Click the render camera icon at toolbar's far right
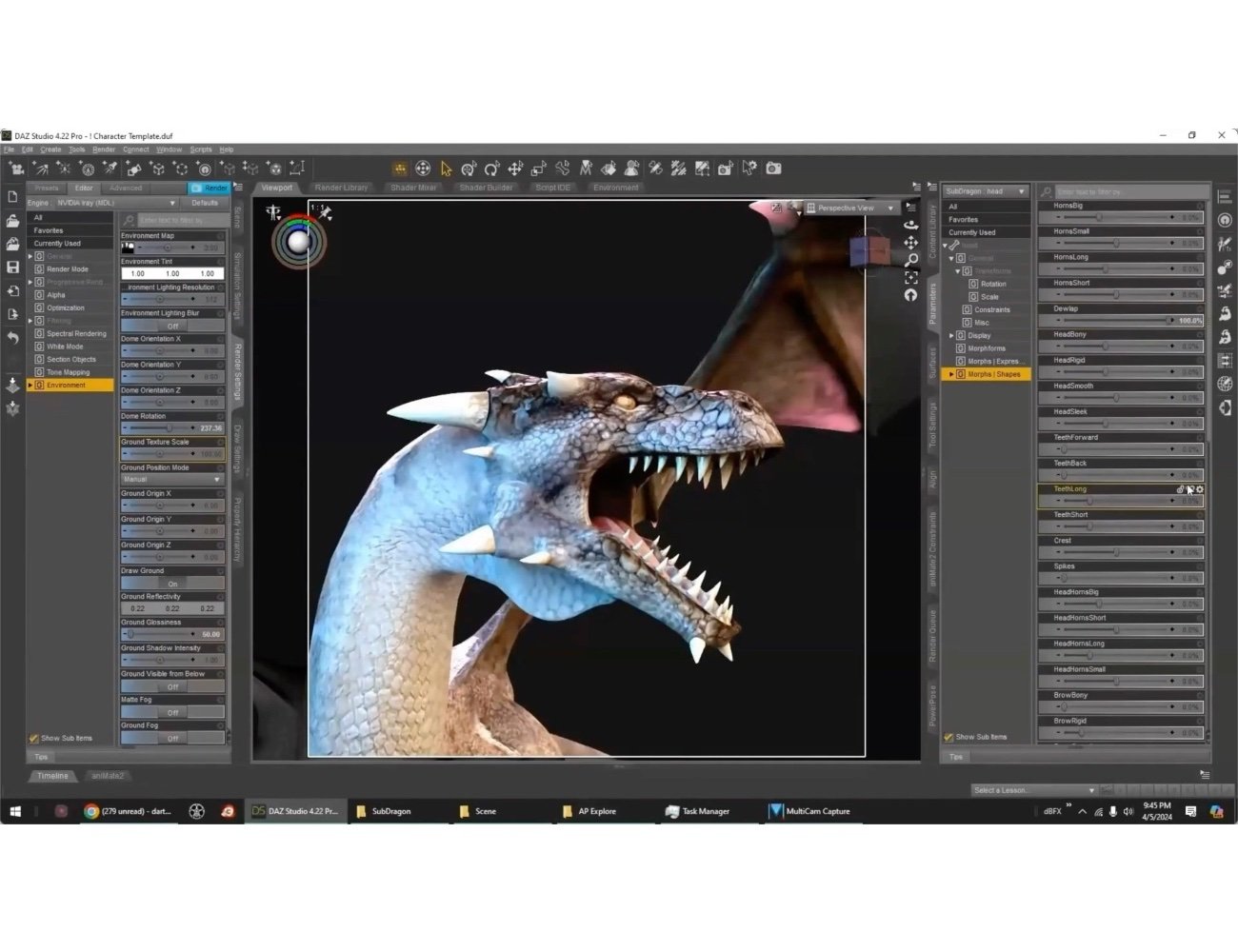The width and height of the screenshot is (1238, 952). (x=773, y=169)
